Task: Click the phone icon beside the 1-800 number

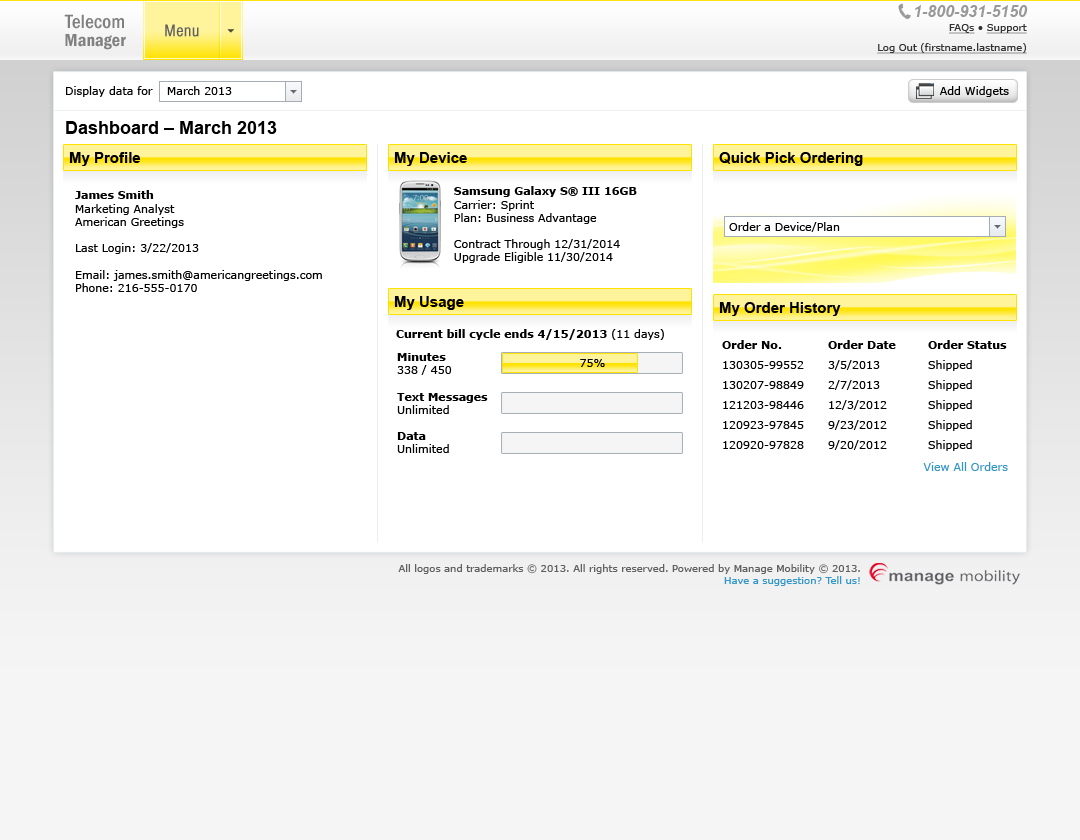Action: [904, 12]
